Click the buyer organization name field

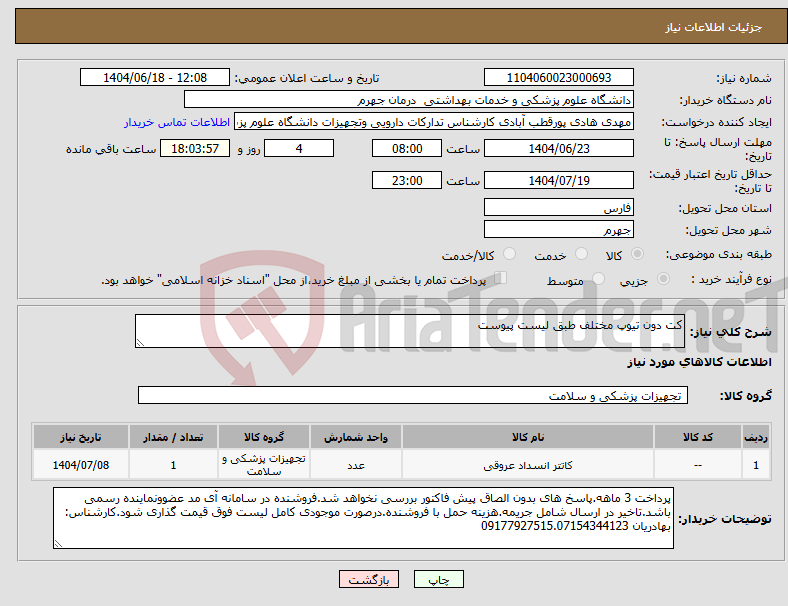(x=409, y=99)
